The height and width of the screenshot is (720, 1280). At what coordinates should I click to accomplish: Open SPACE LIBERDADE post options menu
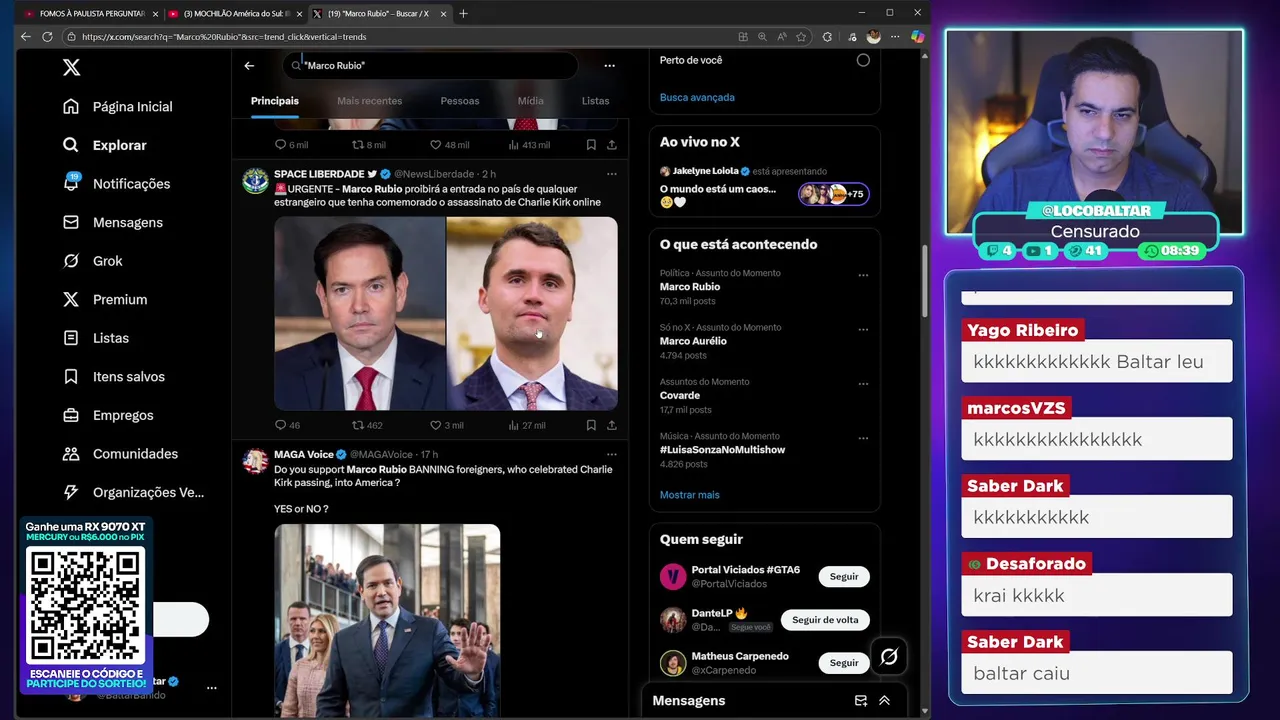[x=611, y=174]
